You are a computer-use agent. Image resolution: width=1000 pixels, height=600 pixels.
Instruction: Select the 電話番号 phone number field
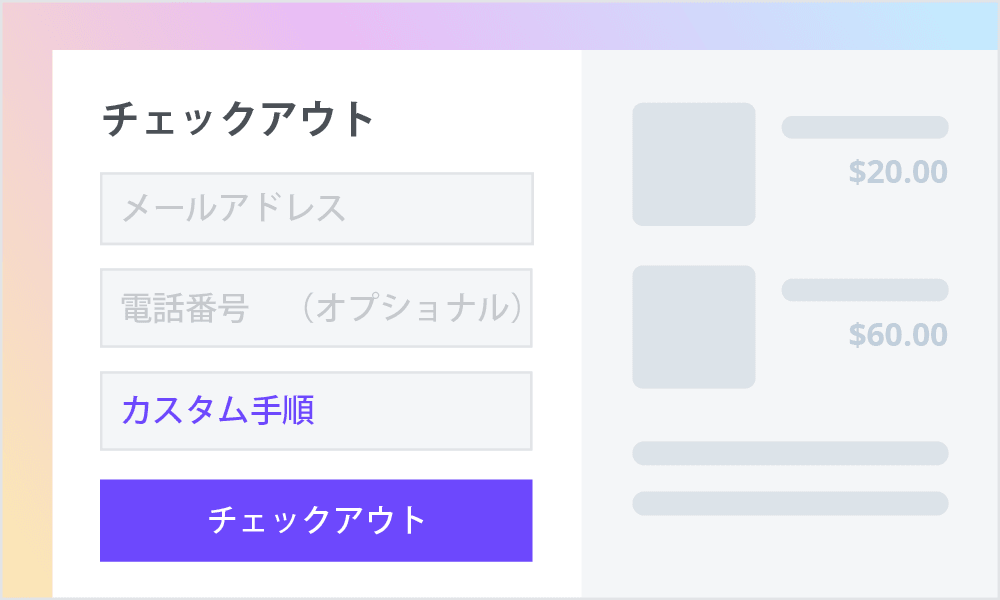(x=316, y=309)
